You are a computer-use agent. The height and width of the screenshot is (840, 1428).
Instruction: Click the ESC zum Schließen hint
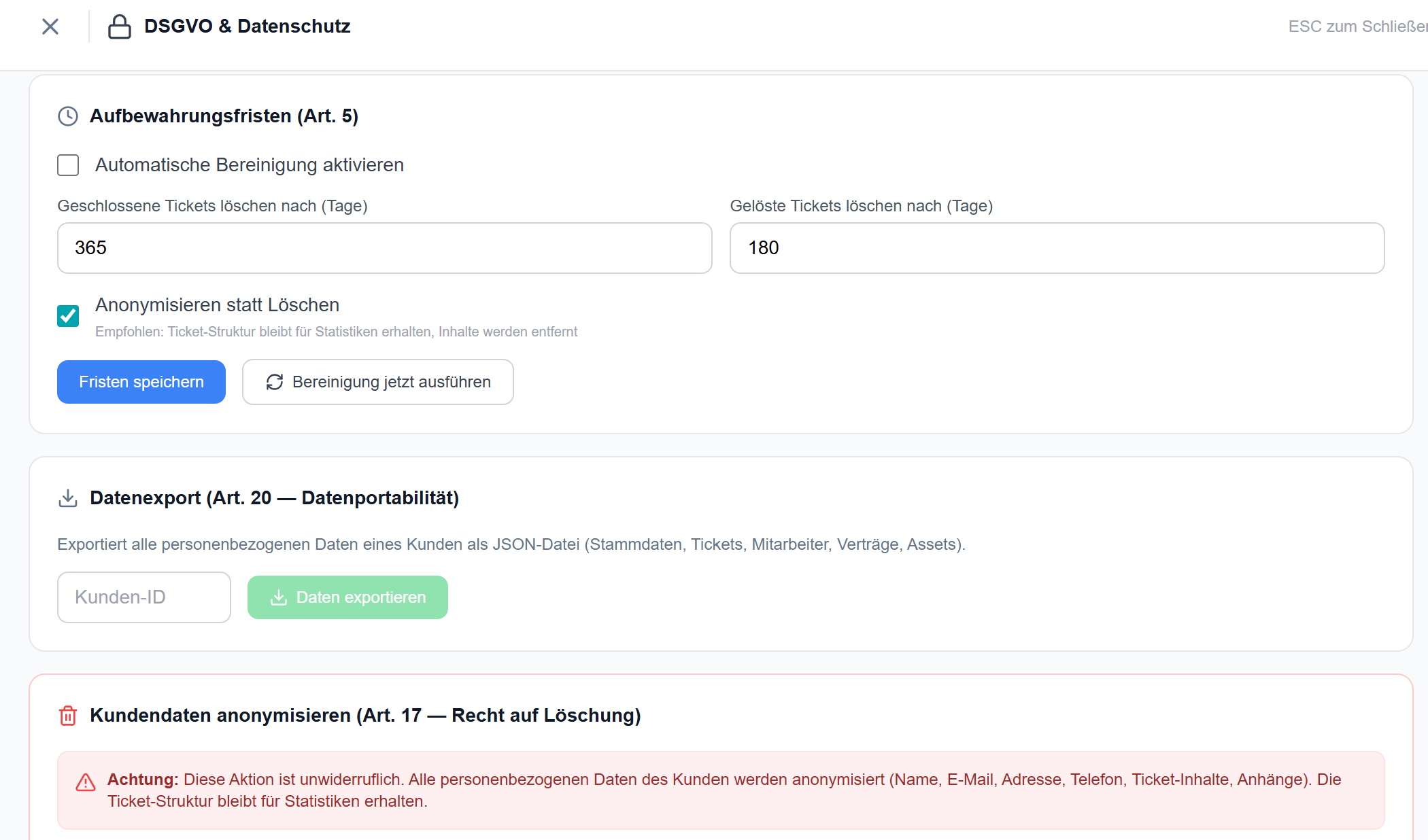pyautogui.click(x=1356, y=27)
